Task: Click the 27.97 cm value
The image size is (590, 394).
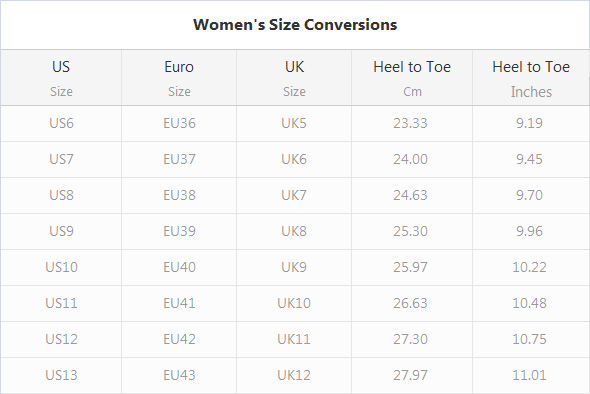Action: (x=411, y=375)
